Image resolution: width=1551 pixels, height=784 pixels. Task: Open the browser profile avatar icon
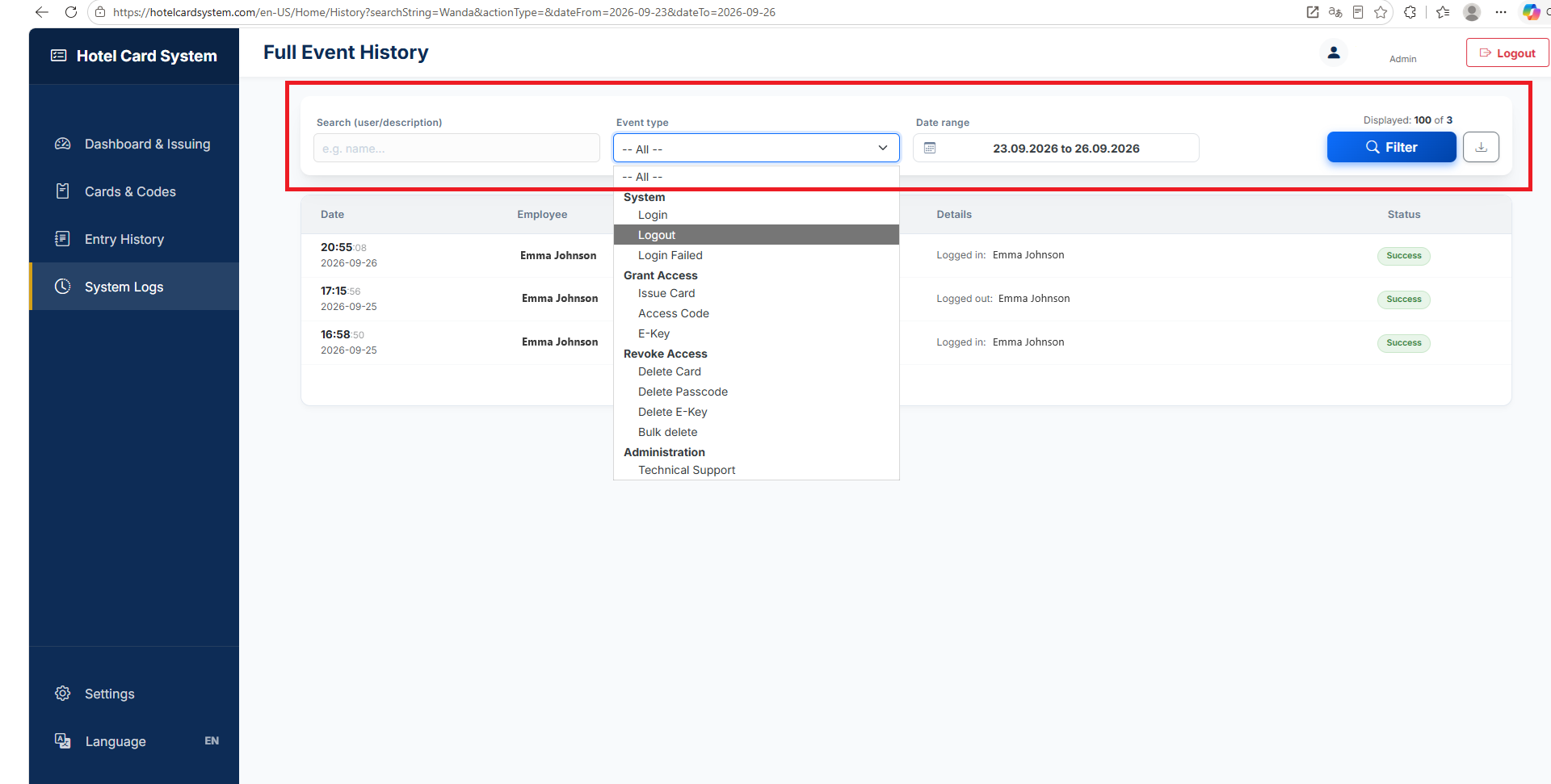1472,12
